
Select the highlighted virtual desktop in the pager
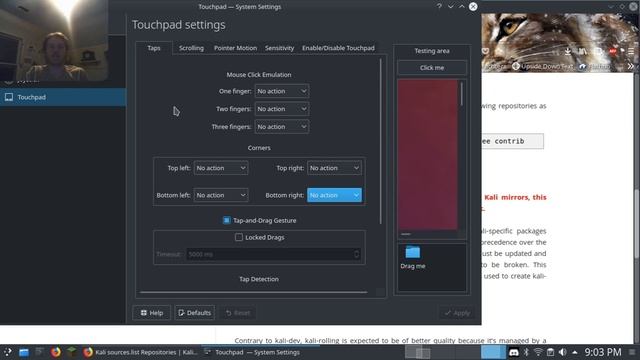pyautogui.click(x=493, y=352)
